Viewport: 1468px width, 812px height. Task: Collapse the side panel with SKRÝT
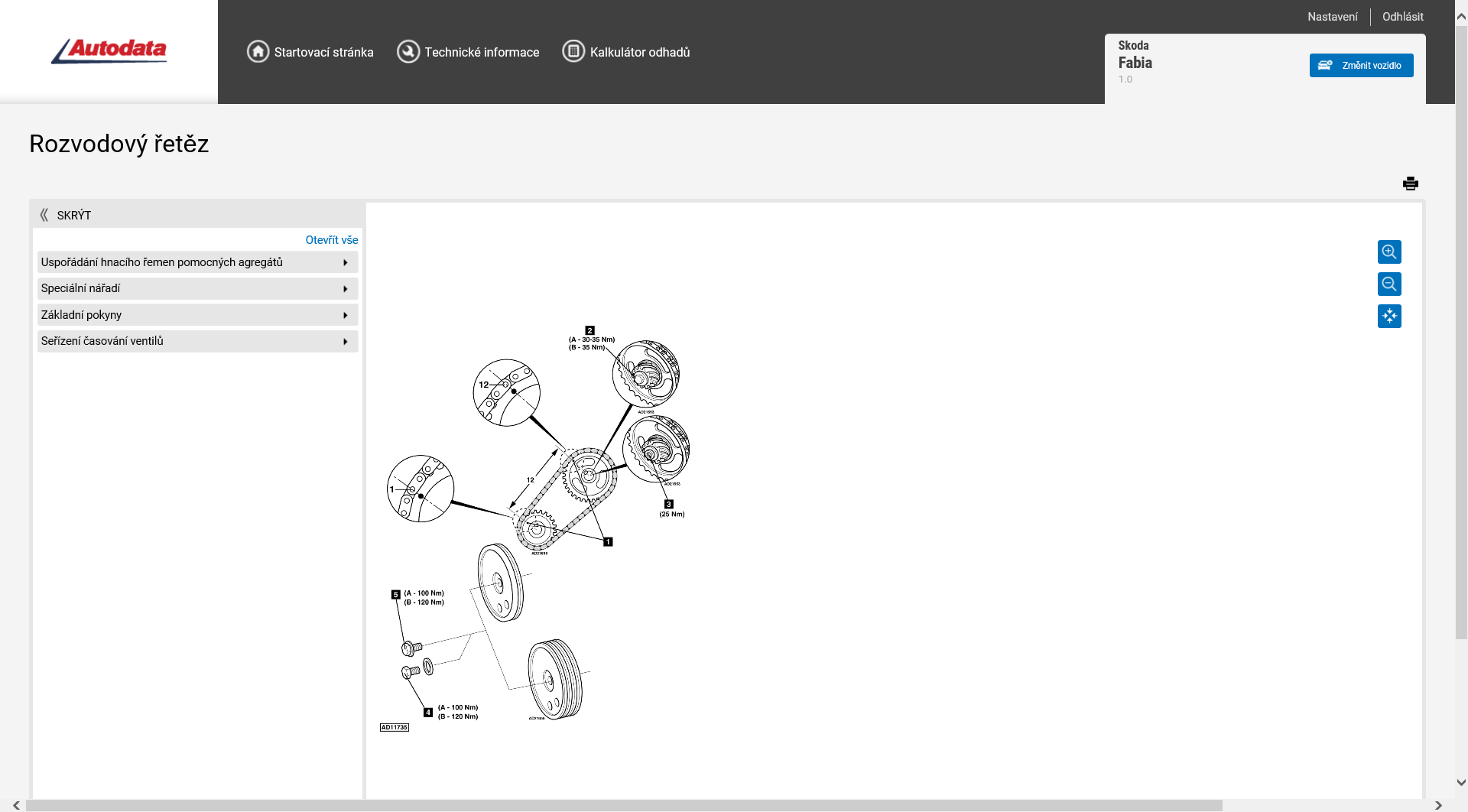(67, 216)
